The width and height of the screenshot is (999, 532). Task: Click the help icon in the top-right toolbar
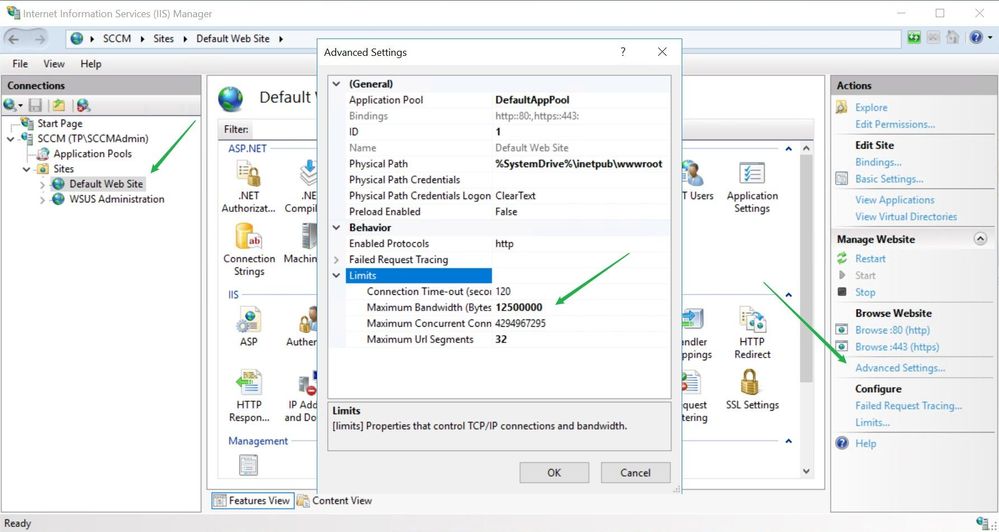(x=976, y=38)
